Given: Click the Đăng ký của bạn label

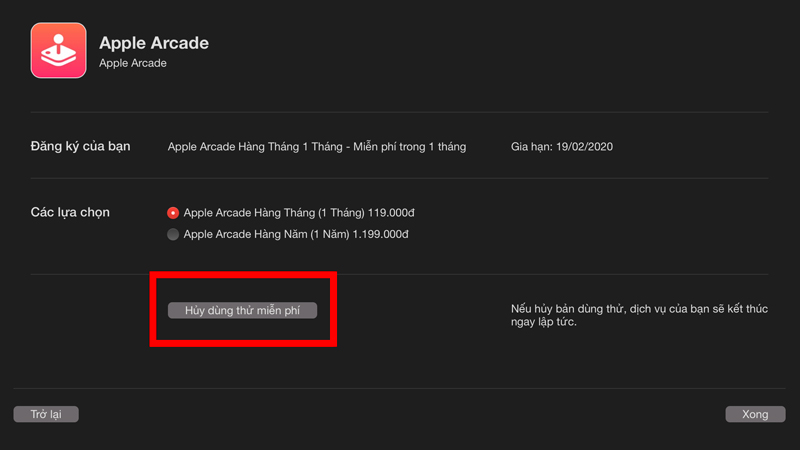Looking at the screenshot, I should 80,147.
